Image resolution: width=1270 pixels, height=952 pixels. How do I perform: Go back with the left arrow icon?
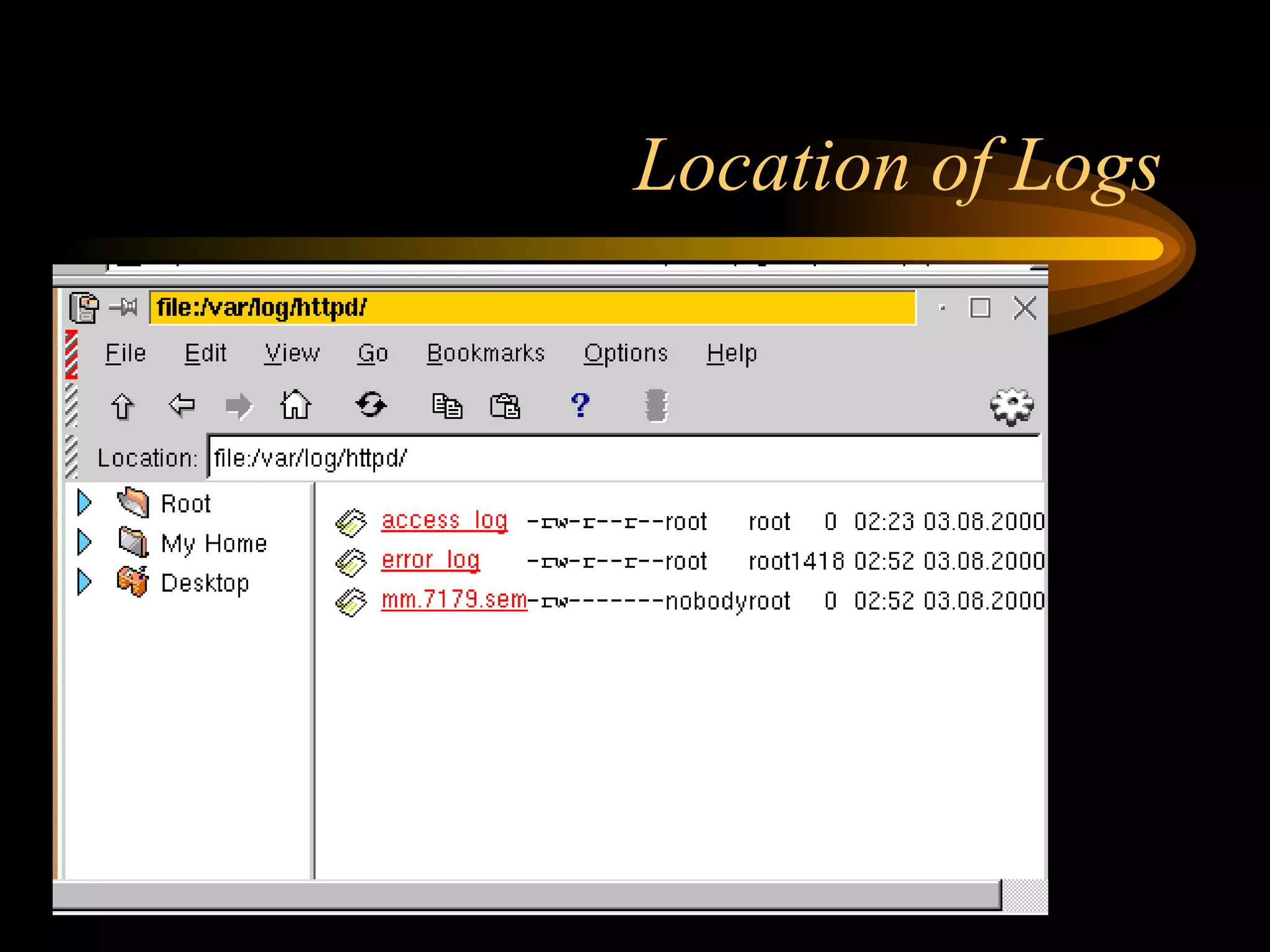pos(182,405)
